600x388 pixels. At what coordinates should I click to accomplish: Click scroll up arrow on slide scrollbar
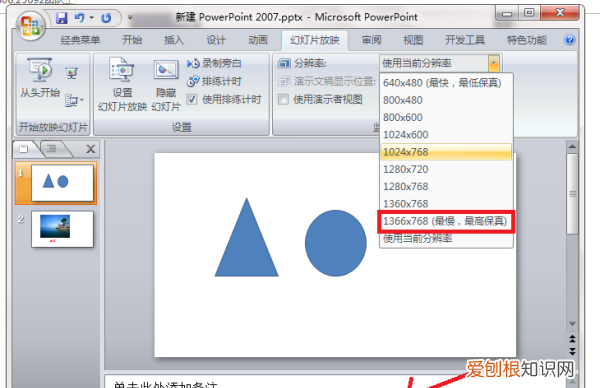(x=572, y=147)
